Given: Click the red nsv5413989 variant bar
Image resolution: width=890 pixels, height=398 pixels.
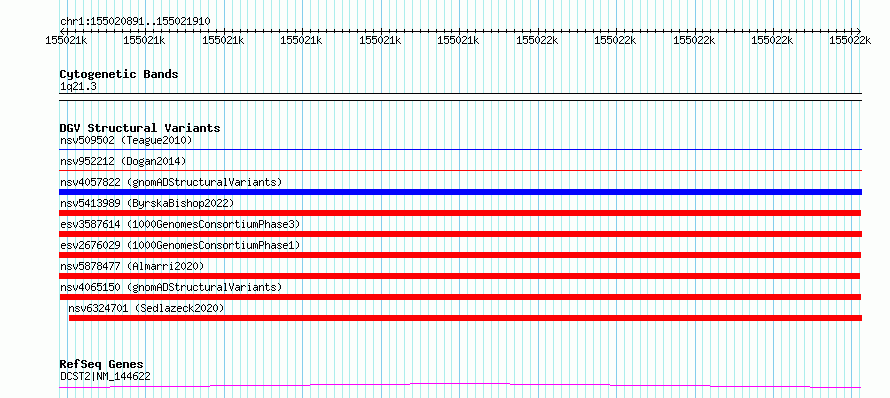Looking at the screenshot, I should (x=460, y=213).
